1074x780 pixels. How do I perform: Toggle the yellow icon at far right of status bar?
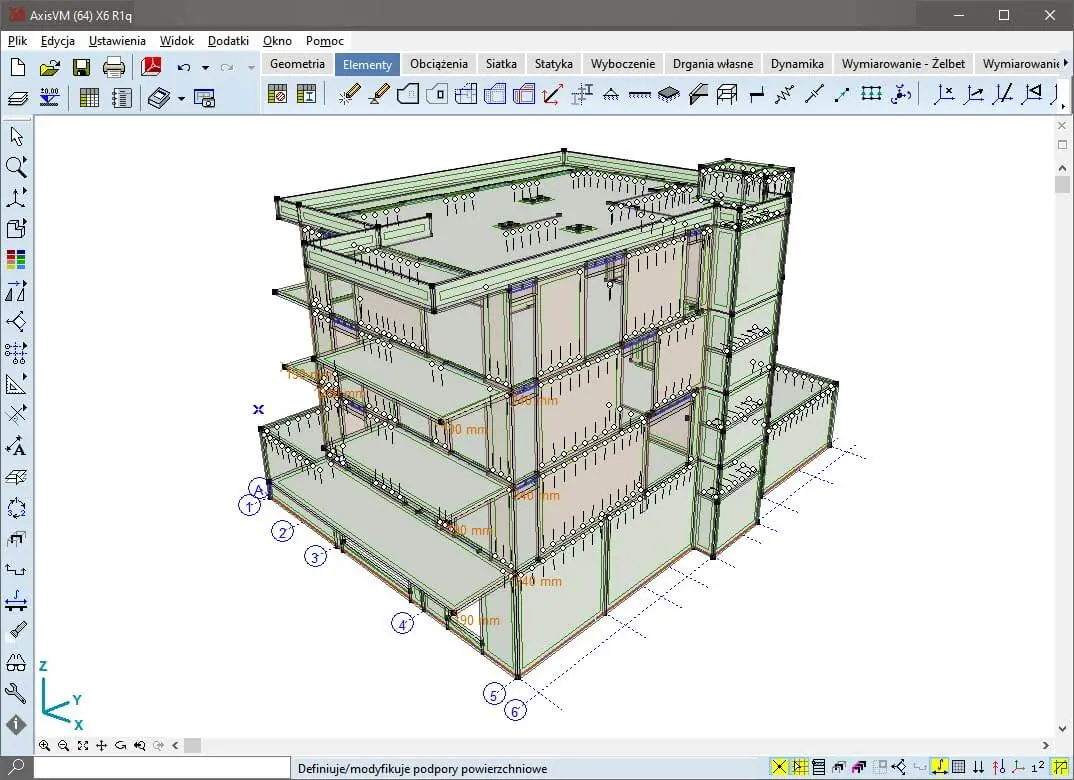[x=1059, y=767]
